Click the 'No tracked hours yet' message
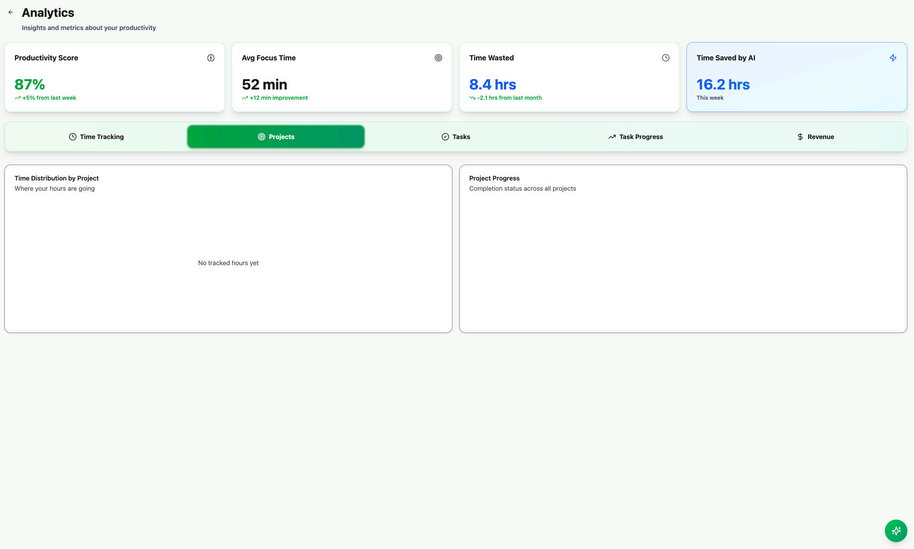The height and width of the screenshot is (549, 914). (228, 263)
